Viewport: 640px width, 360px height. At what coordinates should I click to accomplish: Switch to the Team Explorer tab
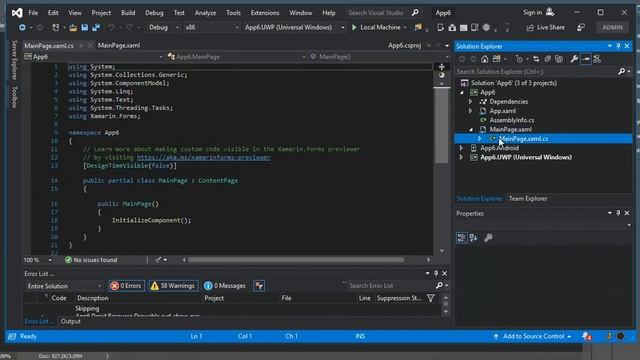528,198
